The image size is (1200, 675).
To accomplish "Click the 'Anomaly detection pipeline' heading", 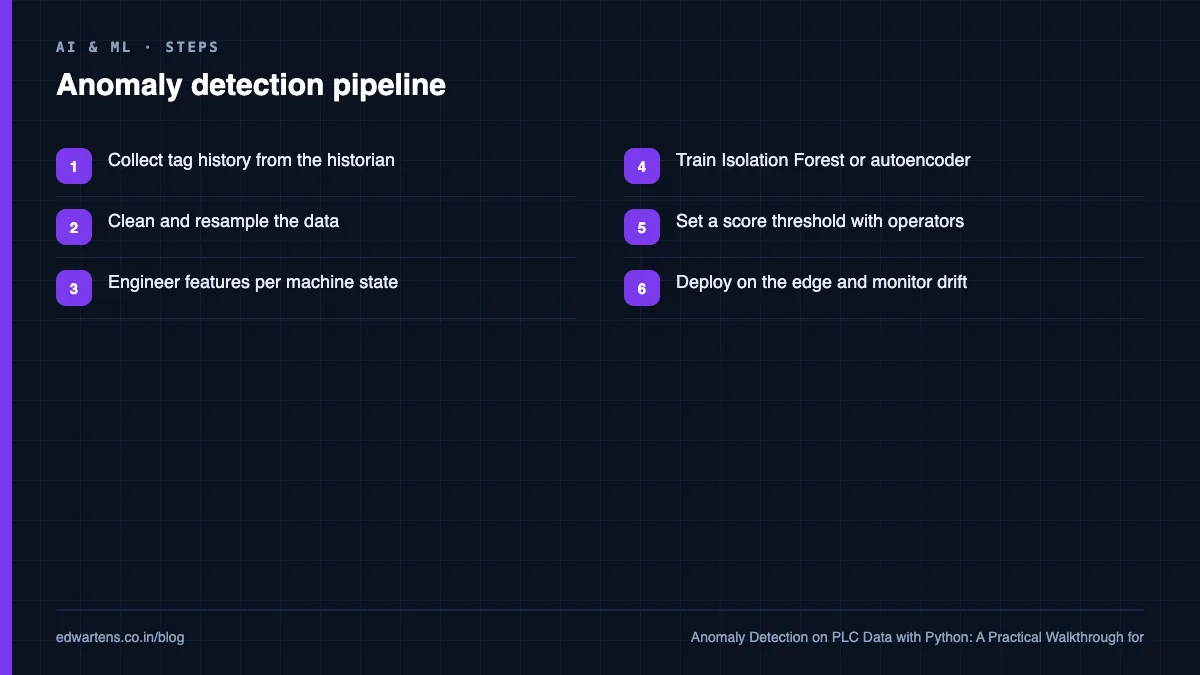I will click(x=251, y=85).
